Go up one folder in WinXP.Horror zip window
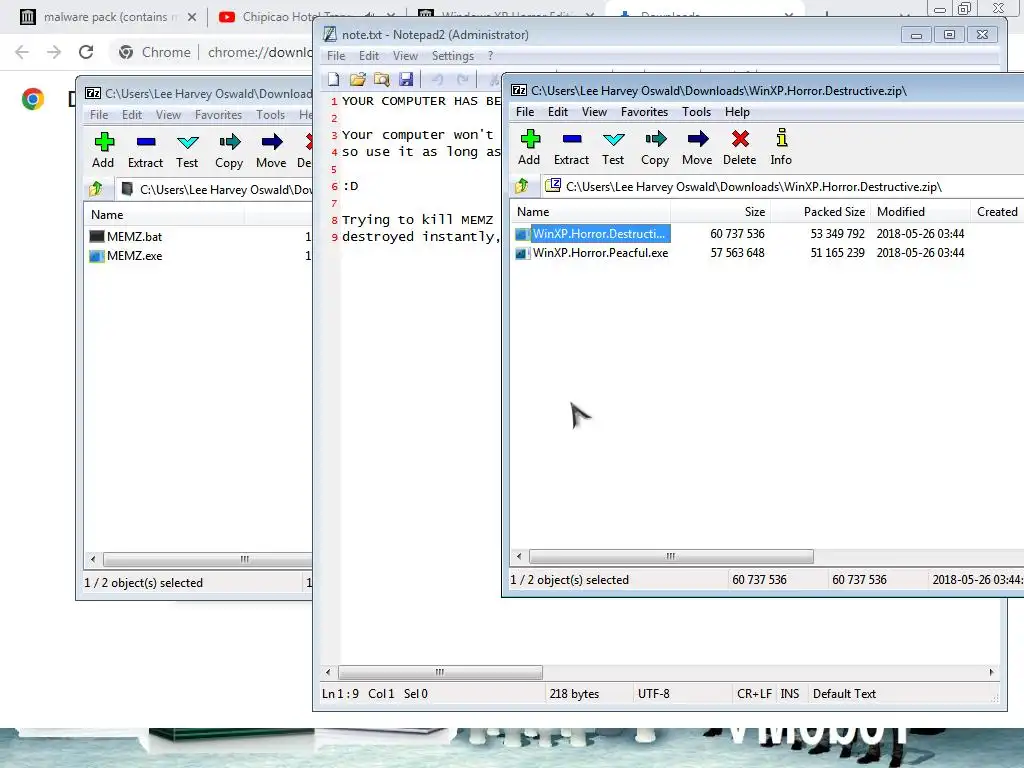This screenshot has height=768, width=1024. (x=521, y=186)
